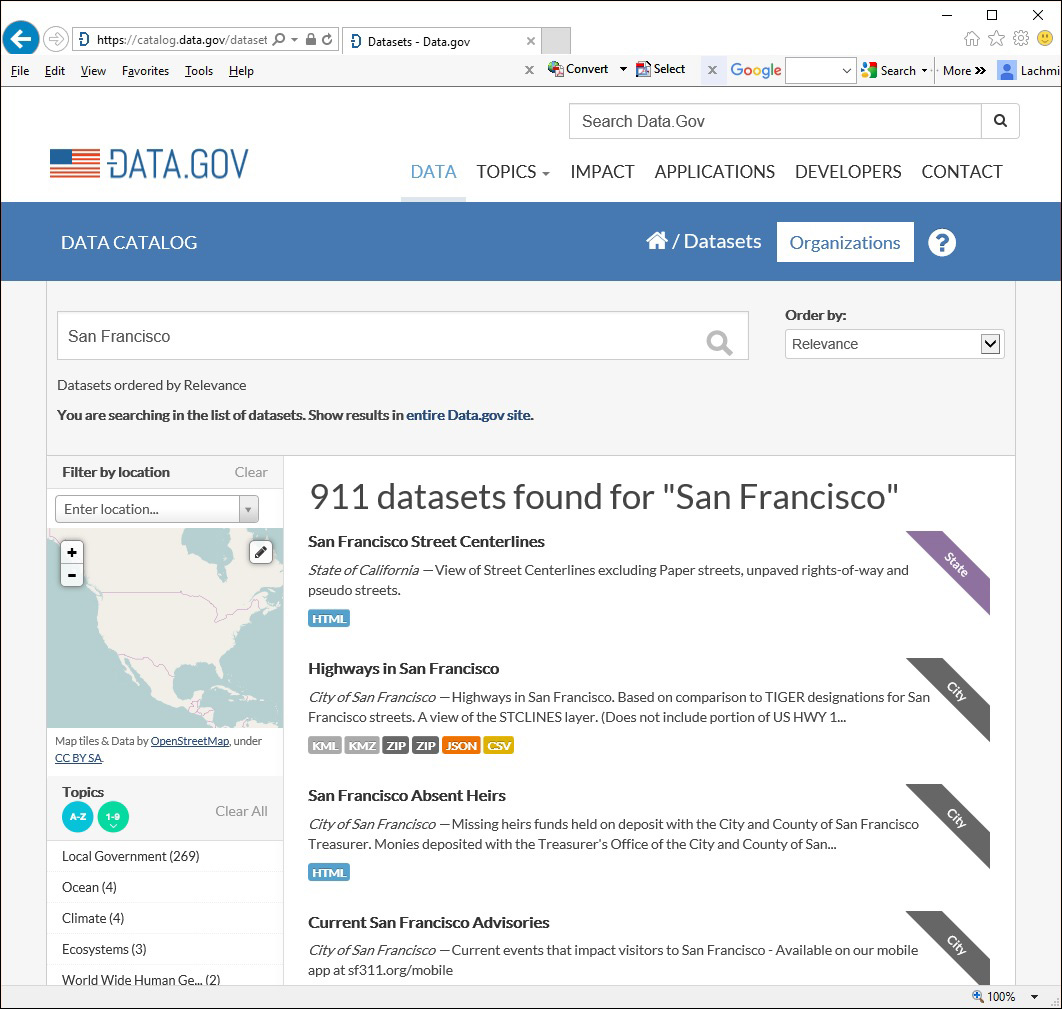Close the Datasets - Data.gov tab
Screen dimensions: 1062x1009
pos(531,41)
